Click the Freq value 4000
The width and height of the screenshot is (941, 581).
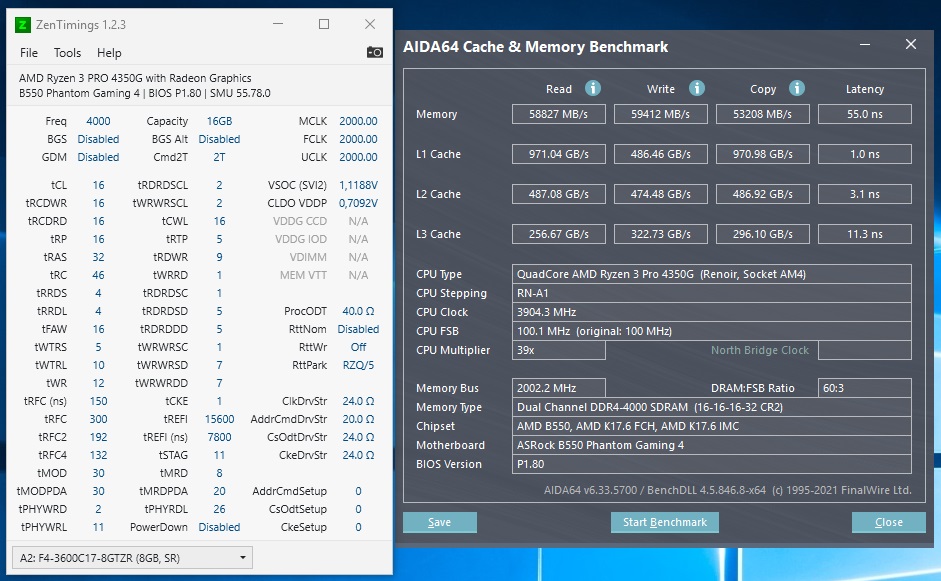[x=98, y=121]
